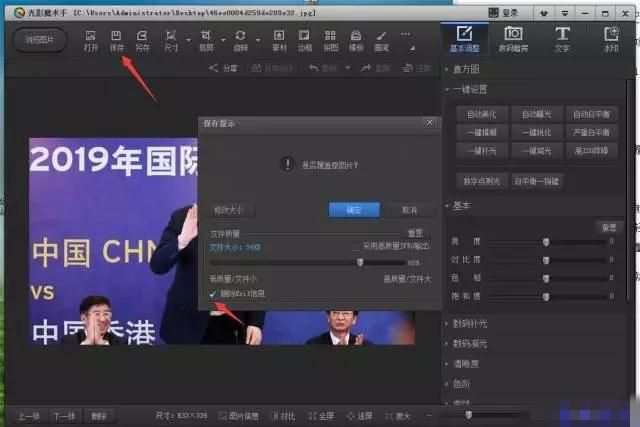Expand the small toolbar corner triangle

(412, 48)
